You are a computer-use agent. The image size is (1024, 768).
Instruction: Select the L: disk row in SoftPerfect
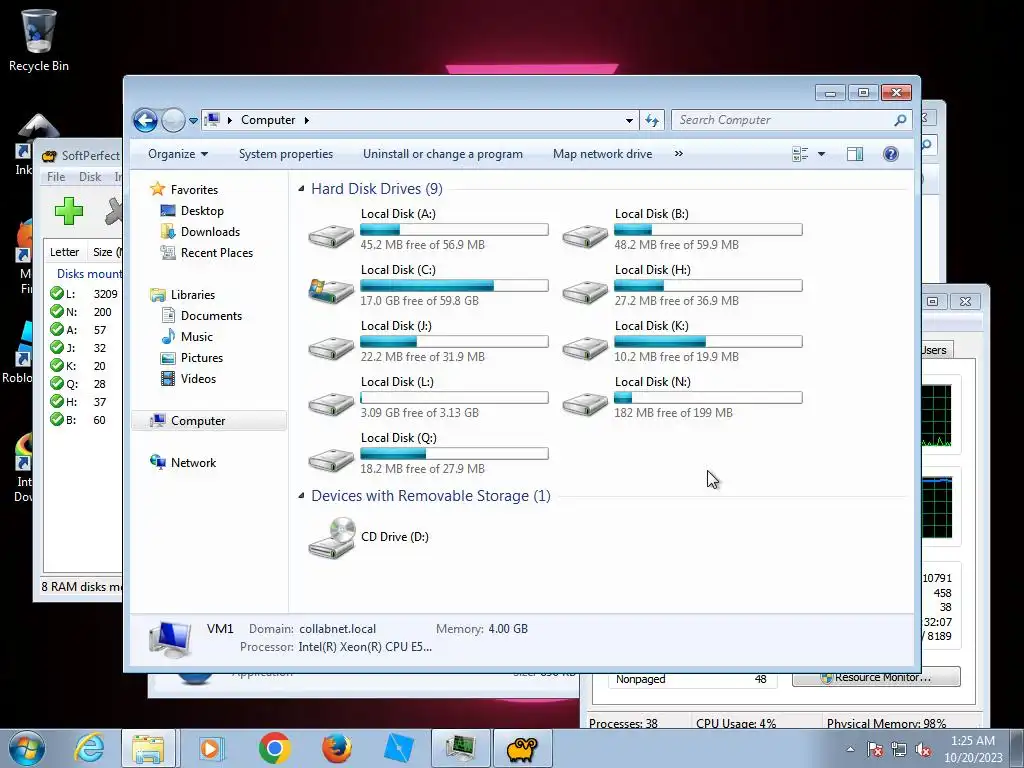pyautogui.click(x=85, y=294)
